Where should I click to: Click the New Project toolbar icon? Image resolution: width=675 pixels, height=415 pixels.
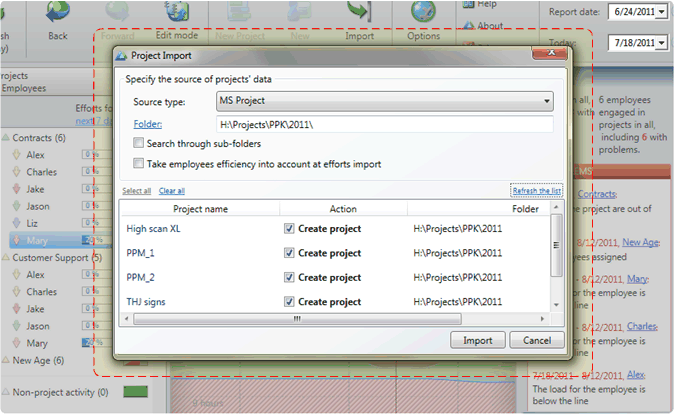[x=240, y=12]
